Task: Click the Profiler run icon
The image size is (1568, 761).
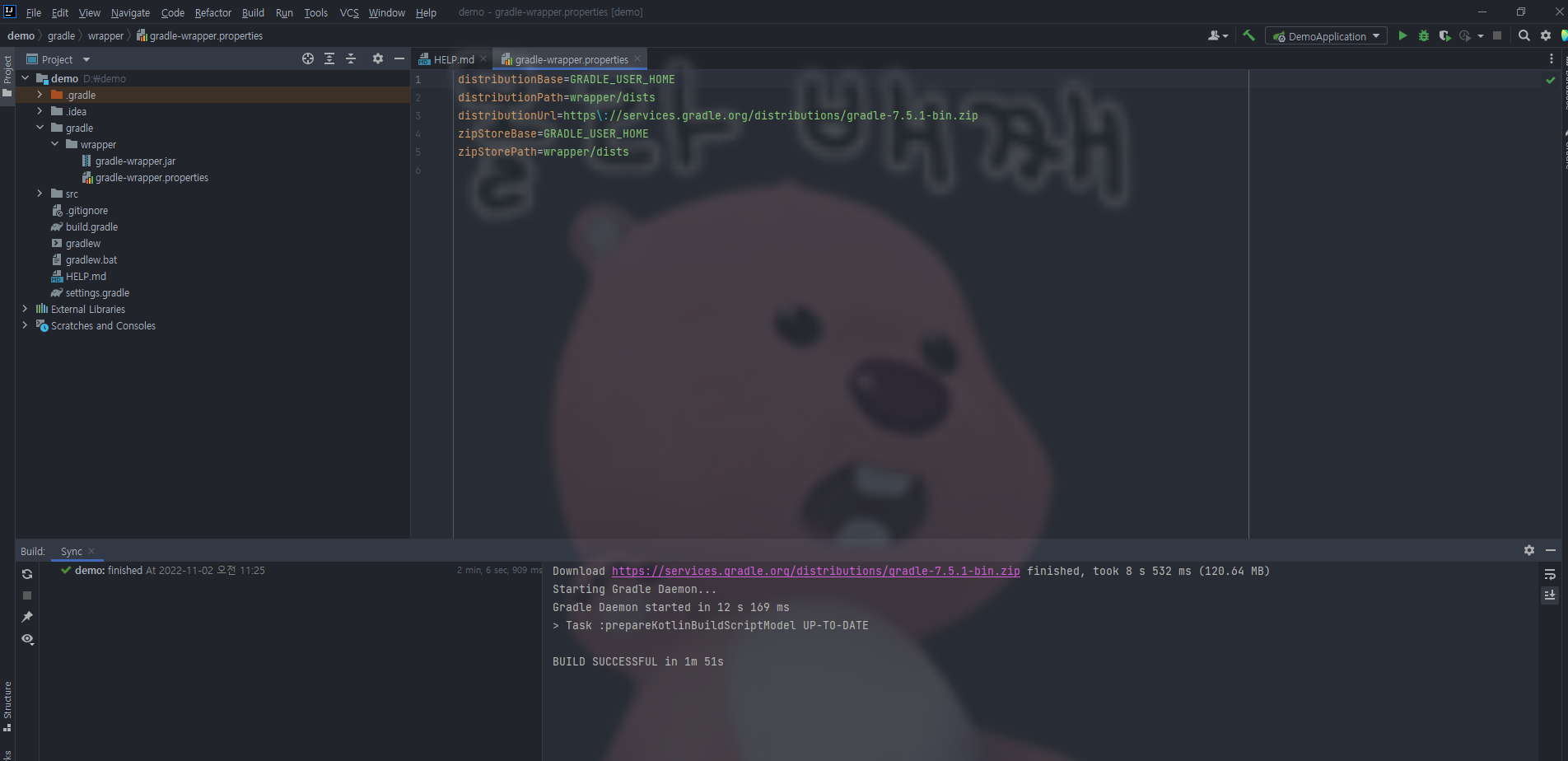Action: [1465, 35]
